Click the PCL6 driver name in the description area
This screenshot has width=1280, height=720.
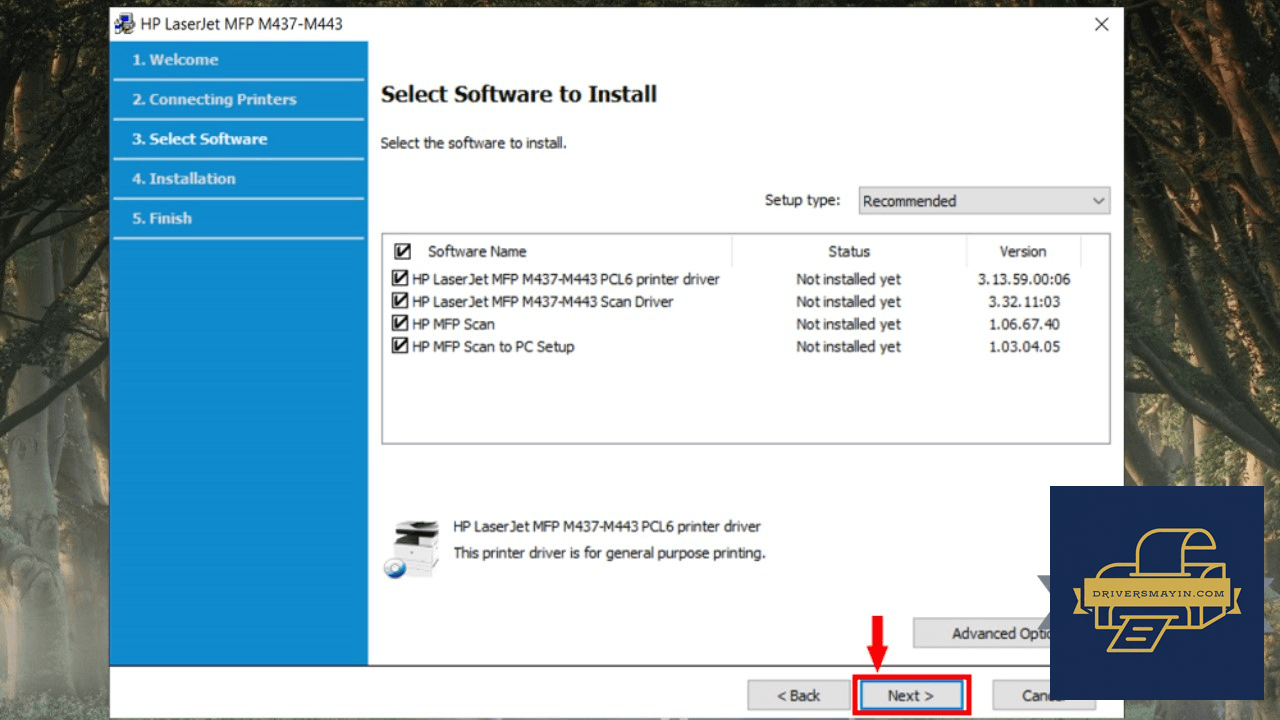click(607, 526)
